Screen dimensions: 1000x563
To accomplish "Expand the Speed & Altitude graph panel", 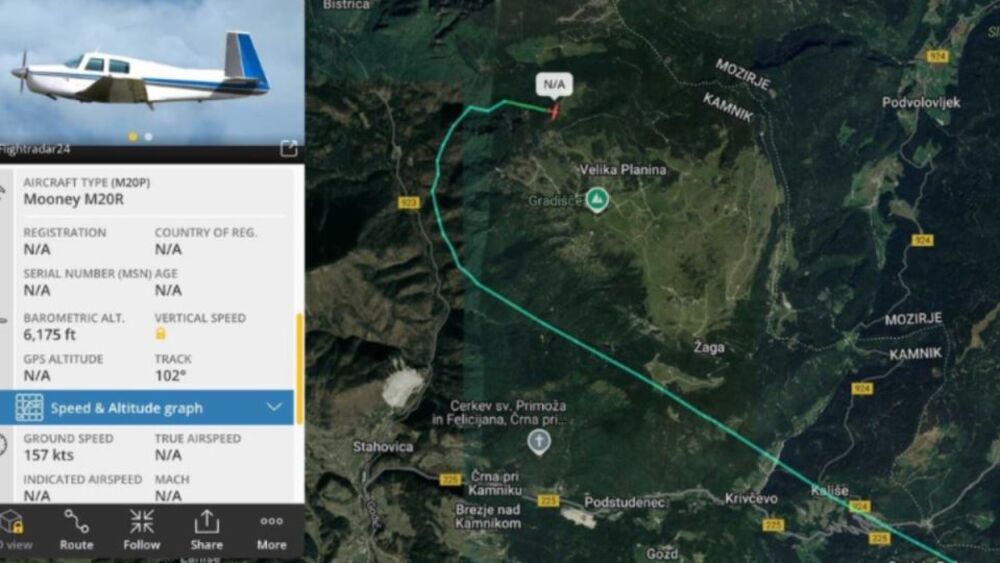I will point(147,407).
